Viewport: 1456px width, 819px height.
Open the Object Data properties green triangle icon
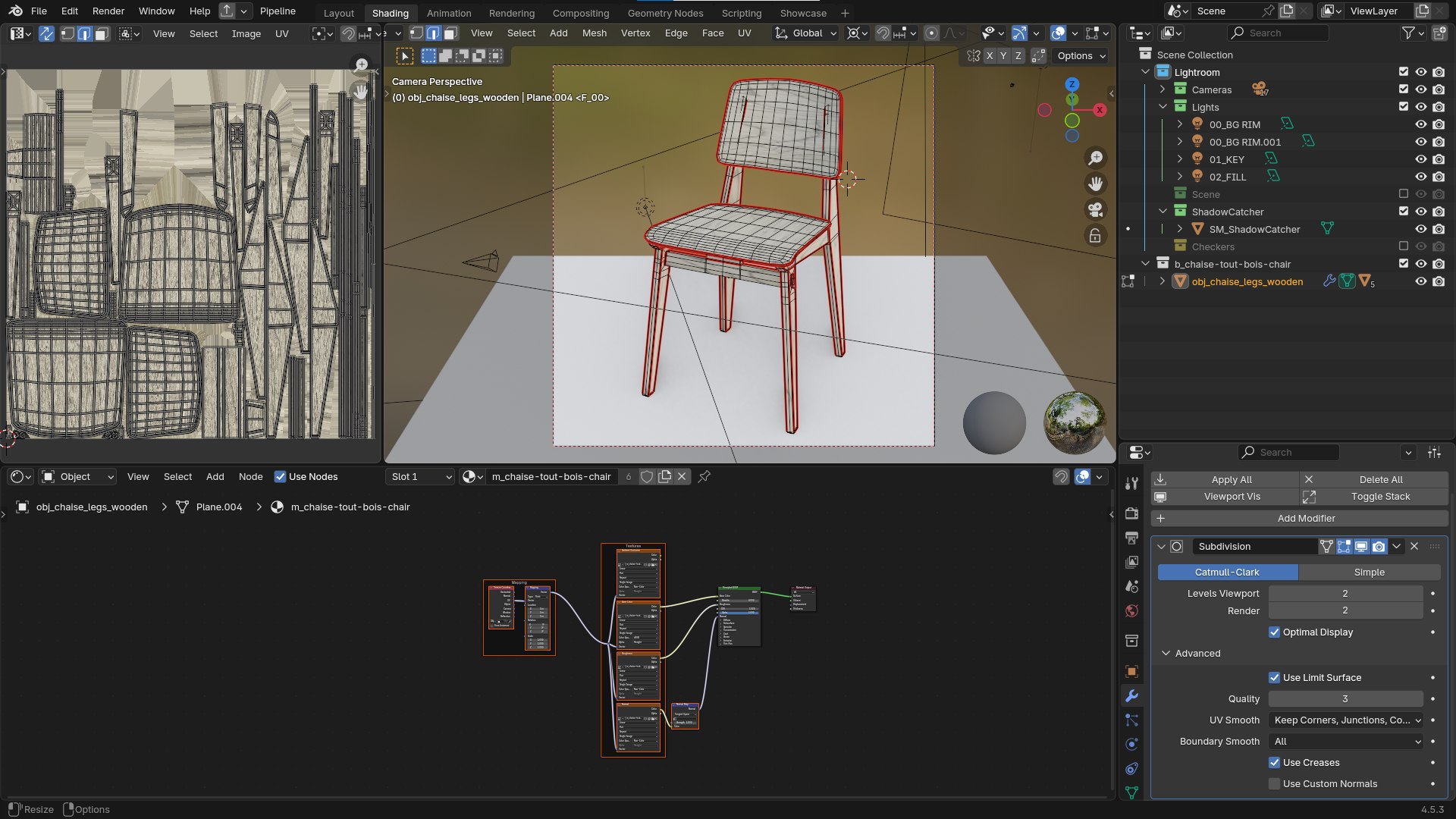tap(1131, 792)
